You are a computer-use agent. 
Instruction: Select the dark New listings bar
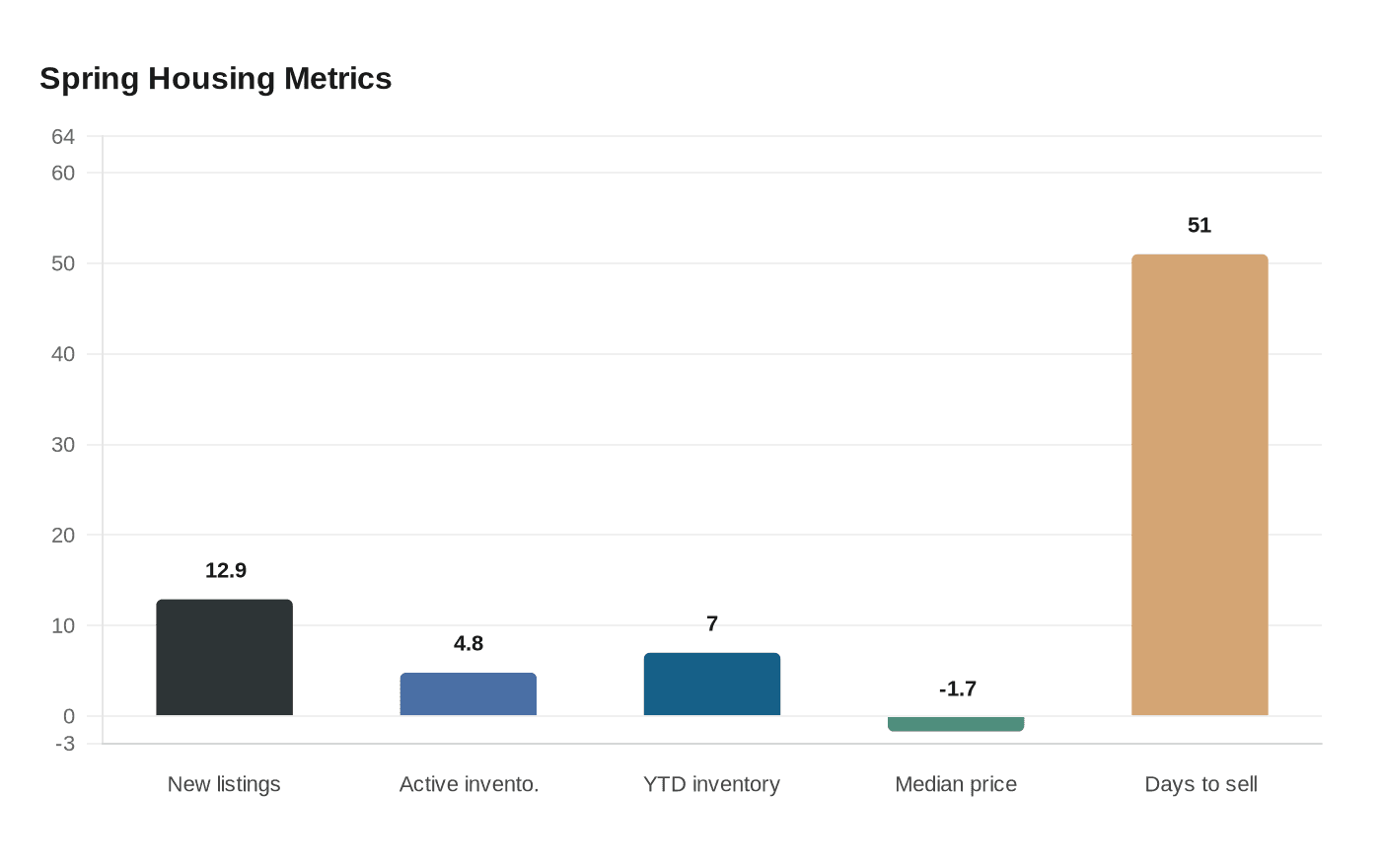224,658
